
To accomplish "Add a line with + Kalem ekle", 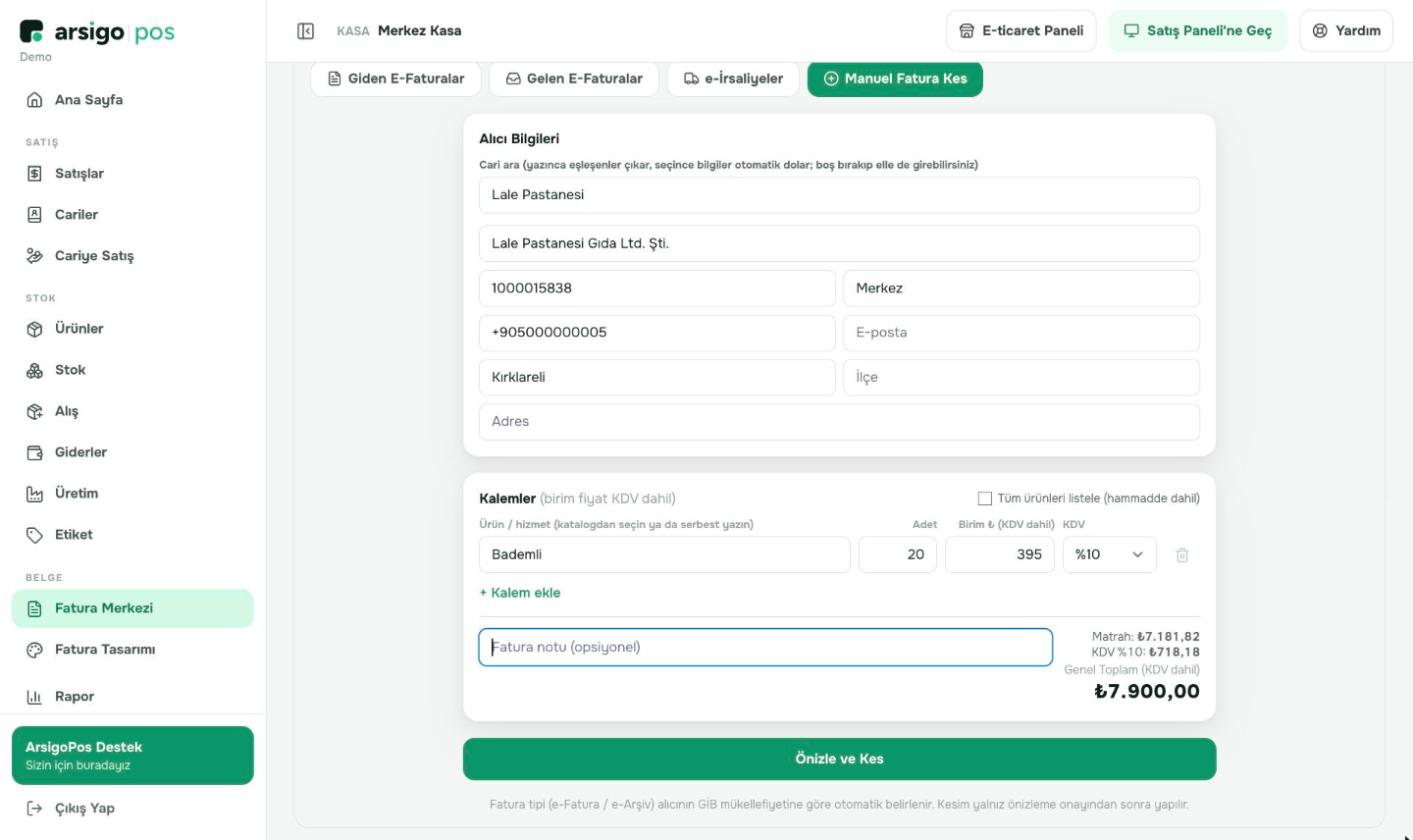I will 520,593.
